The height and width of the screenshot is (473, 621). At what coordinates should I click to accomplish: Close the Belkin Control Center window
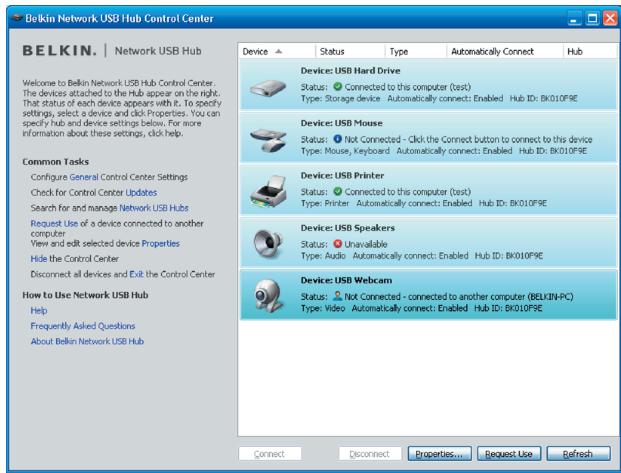(610, 18)
